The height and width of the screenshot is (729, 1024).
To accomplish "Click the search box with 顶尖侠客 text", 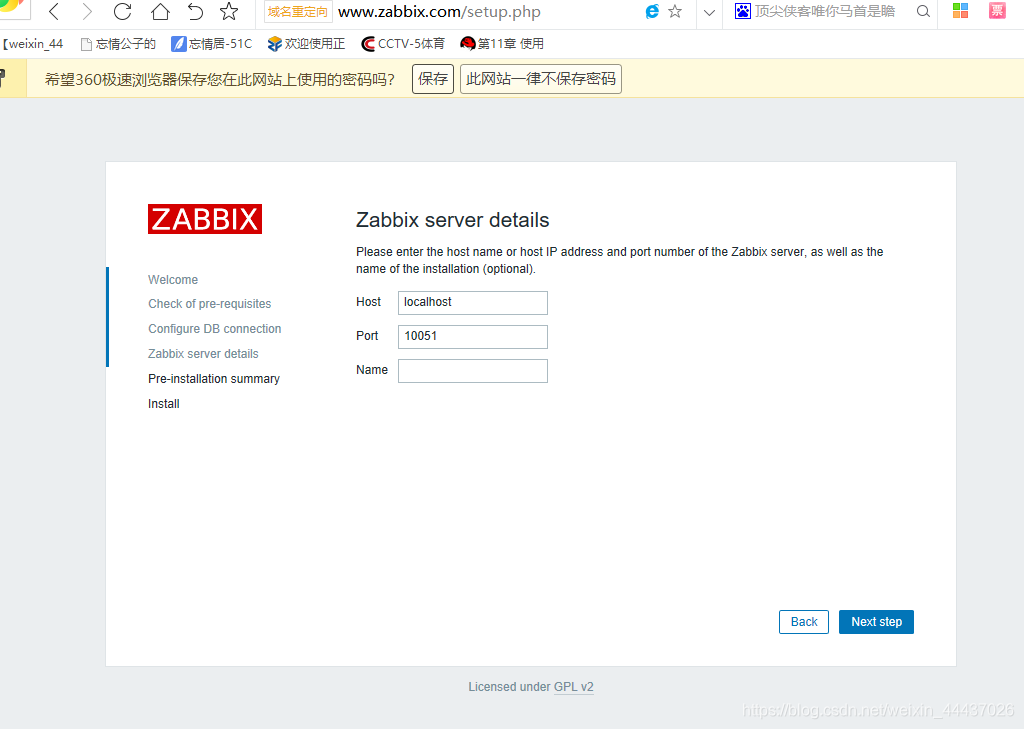I will point(825,11).
